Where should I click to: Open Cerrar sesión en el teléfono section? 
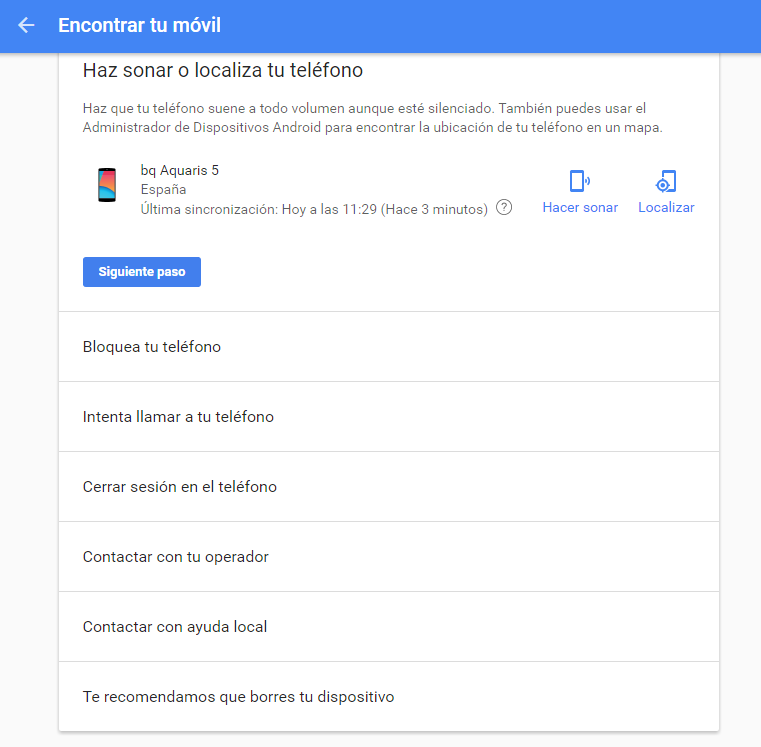tap(180, 487)
